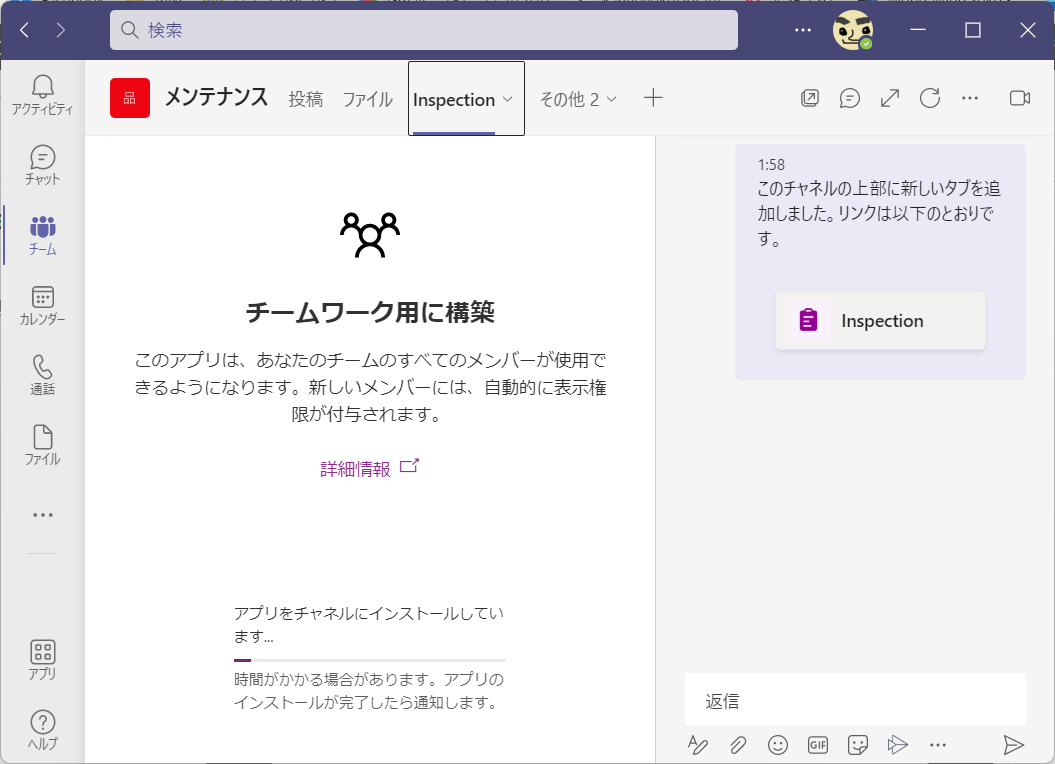Open チーム in the sidebar
The image size is (1055, 764).
42,236
